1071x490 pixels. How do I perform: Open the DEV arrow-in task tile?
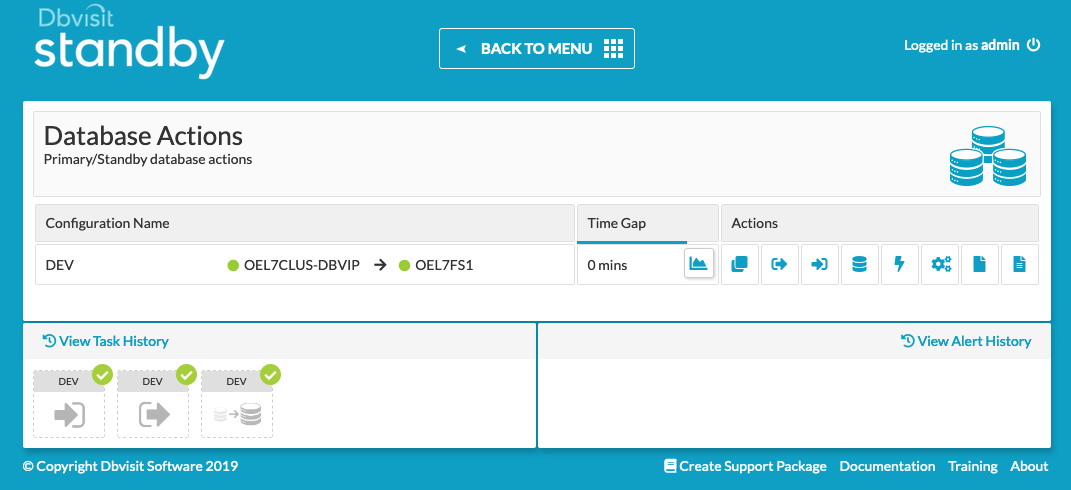[x=69, y=405]
